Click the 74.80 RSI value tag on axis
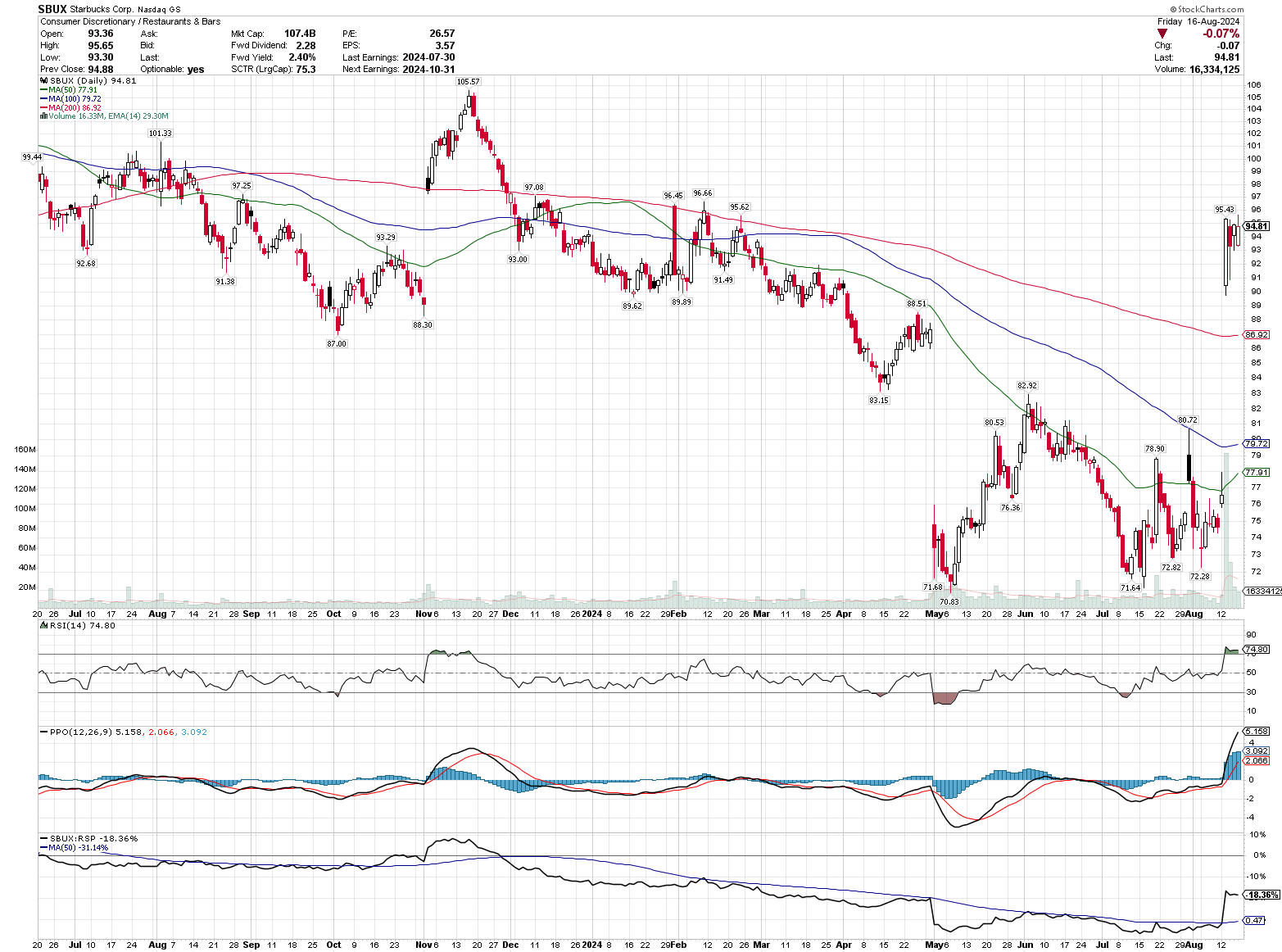1282x952 pixels. 1257,649
